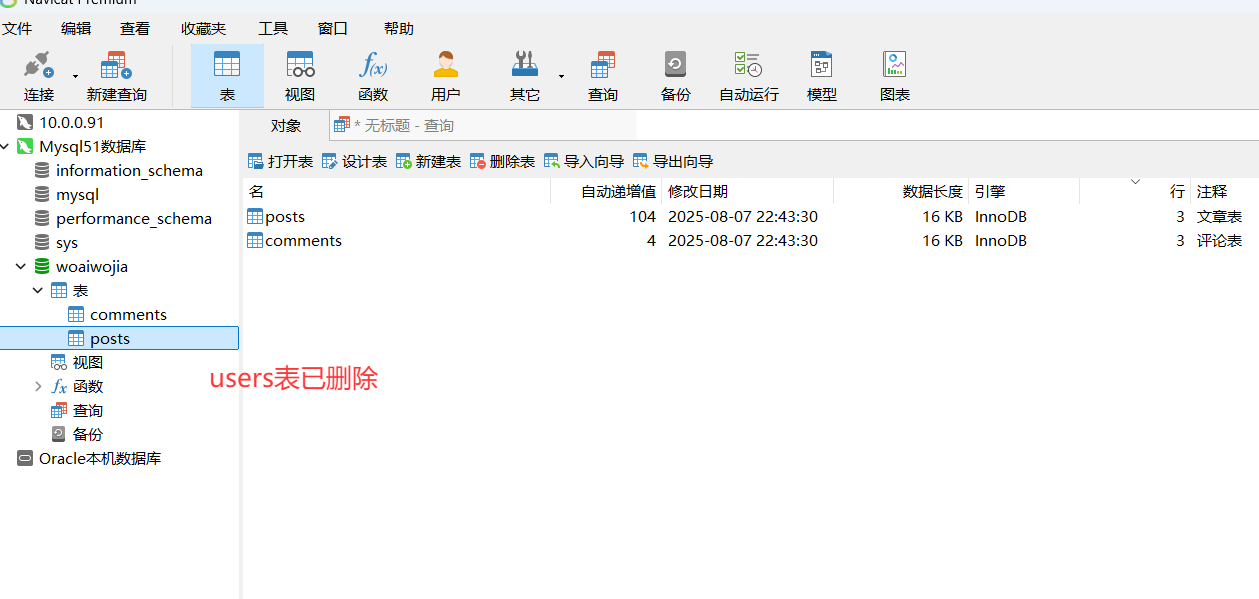Open the Backup (备份) toolbar icon
The width and height of the screenshot is (1259, 599).
tap(676, 77)
